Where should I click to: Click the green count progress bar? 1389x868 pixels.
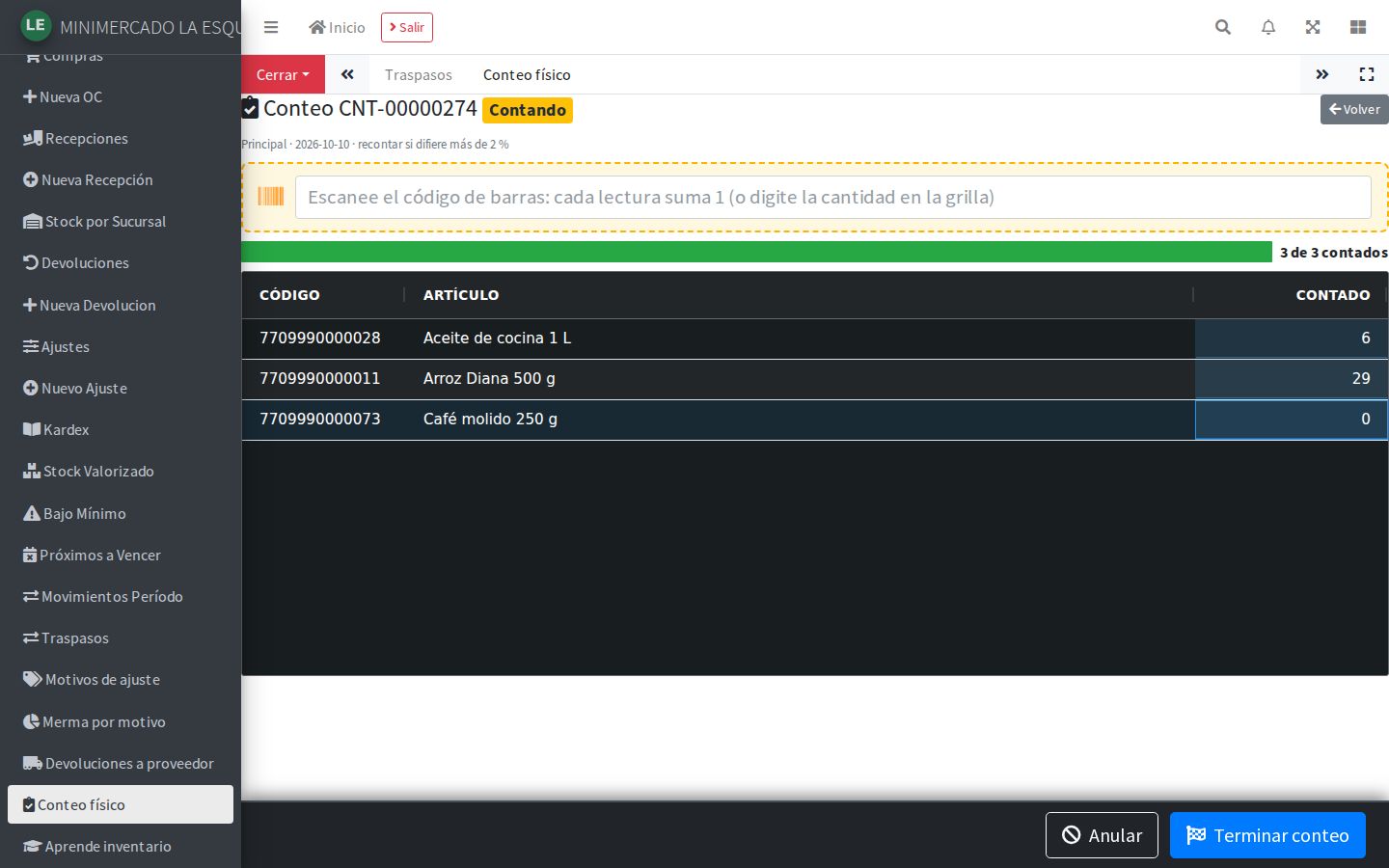756,252
